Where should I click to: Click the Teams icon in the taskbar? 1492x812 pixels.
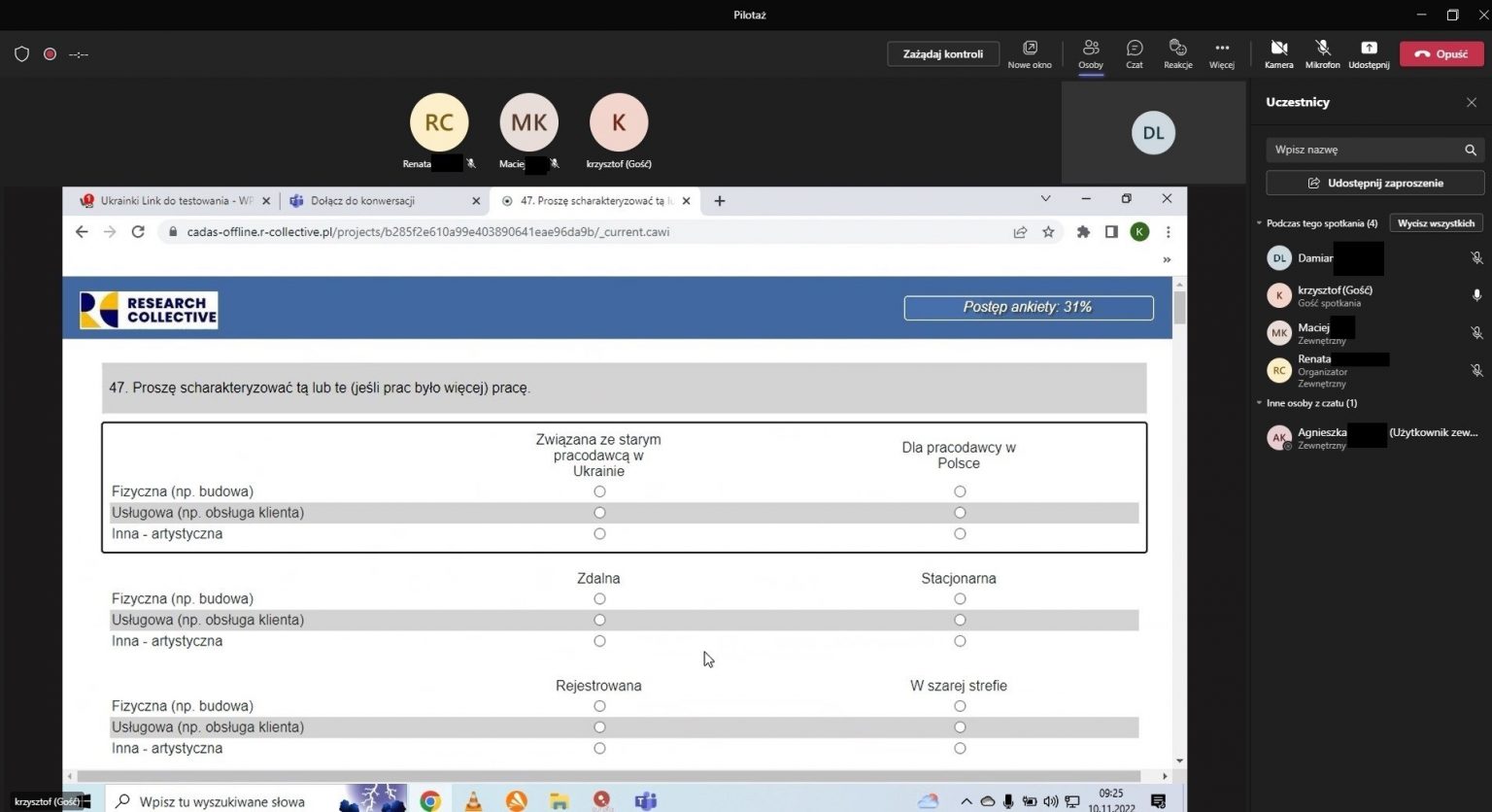[x=646, y=800]
